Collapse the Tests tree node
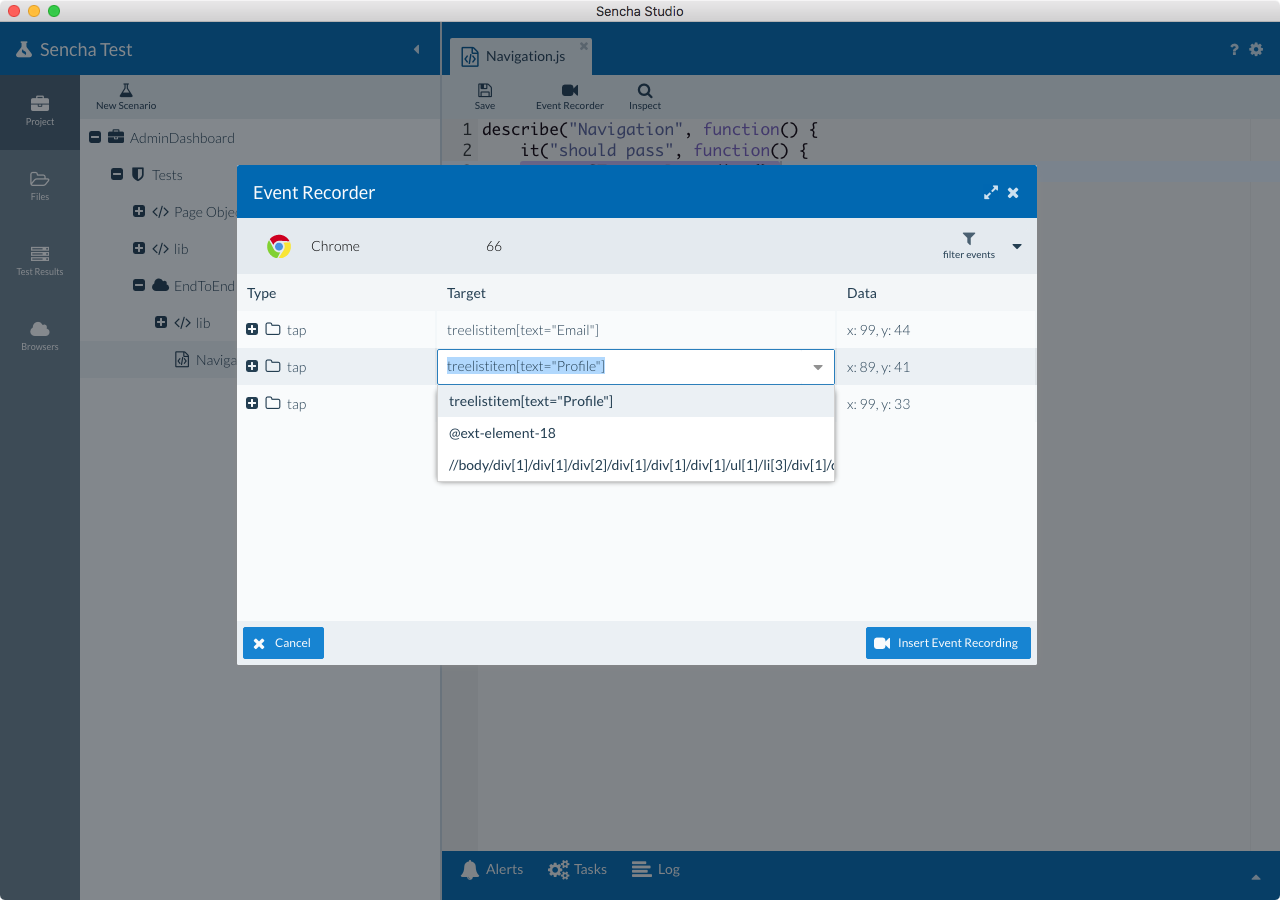The width and height of the screenshot is (1280, 900). [x=117, y=174]
